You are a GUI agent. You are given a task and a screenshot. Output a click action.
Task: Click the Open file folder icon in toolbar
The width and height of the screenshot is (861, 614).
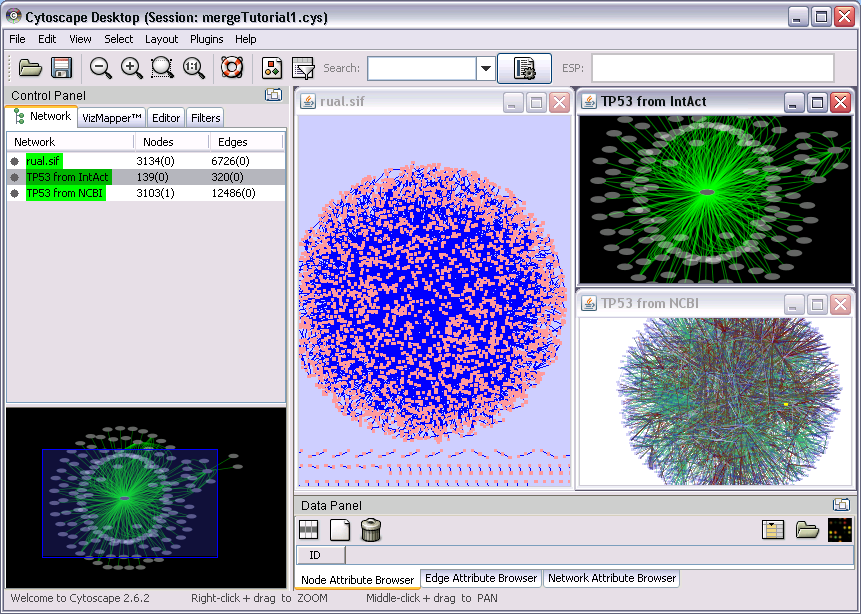pos(30,68)
